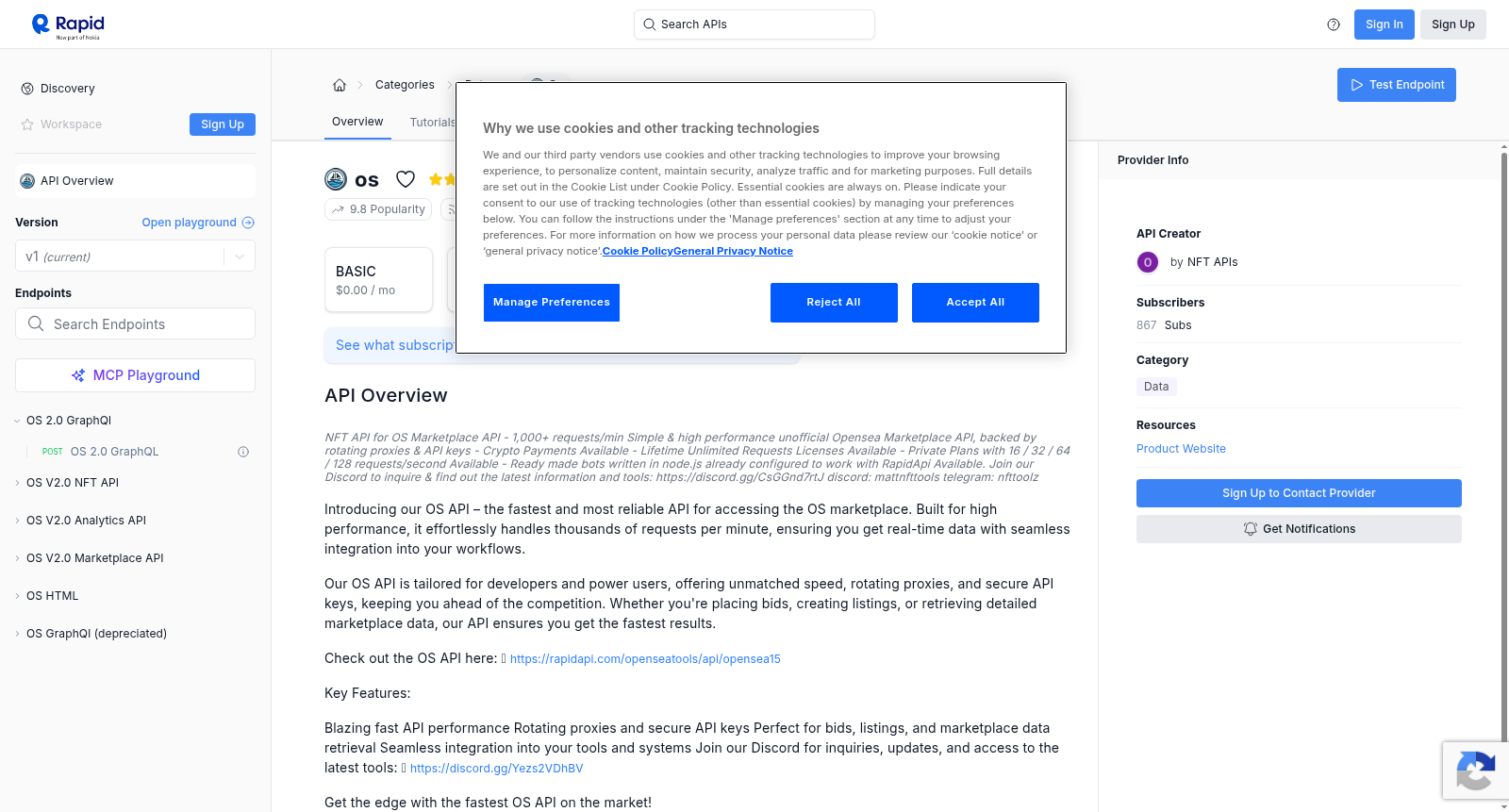1509x812 pixels.
Task: Open the Product Website link
Action: 1181,449
